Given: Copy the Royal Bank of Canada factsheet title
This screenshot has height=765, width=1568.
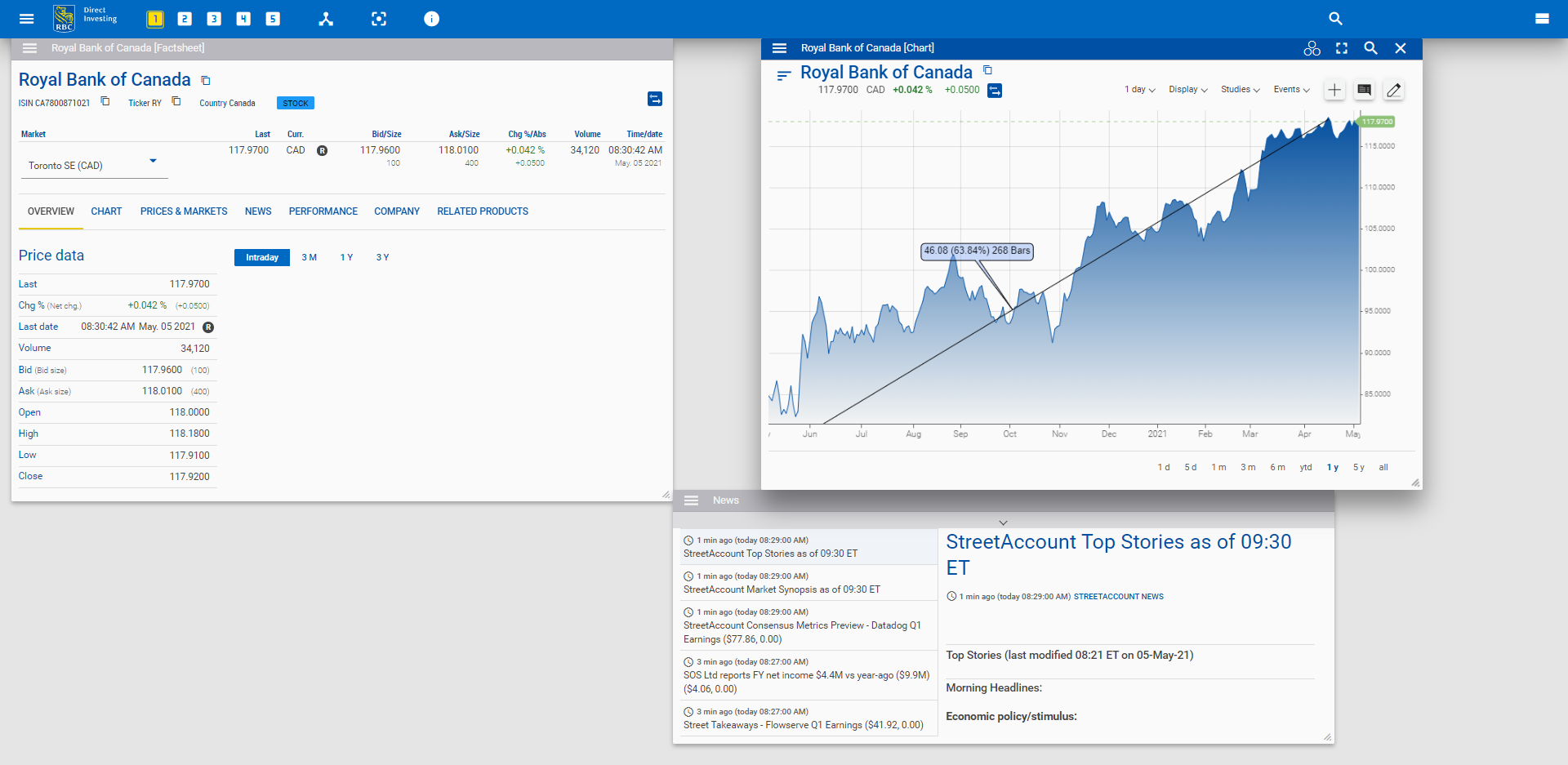Looking at the screenshot, I should pos(206,80).
